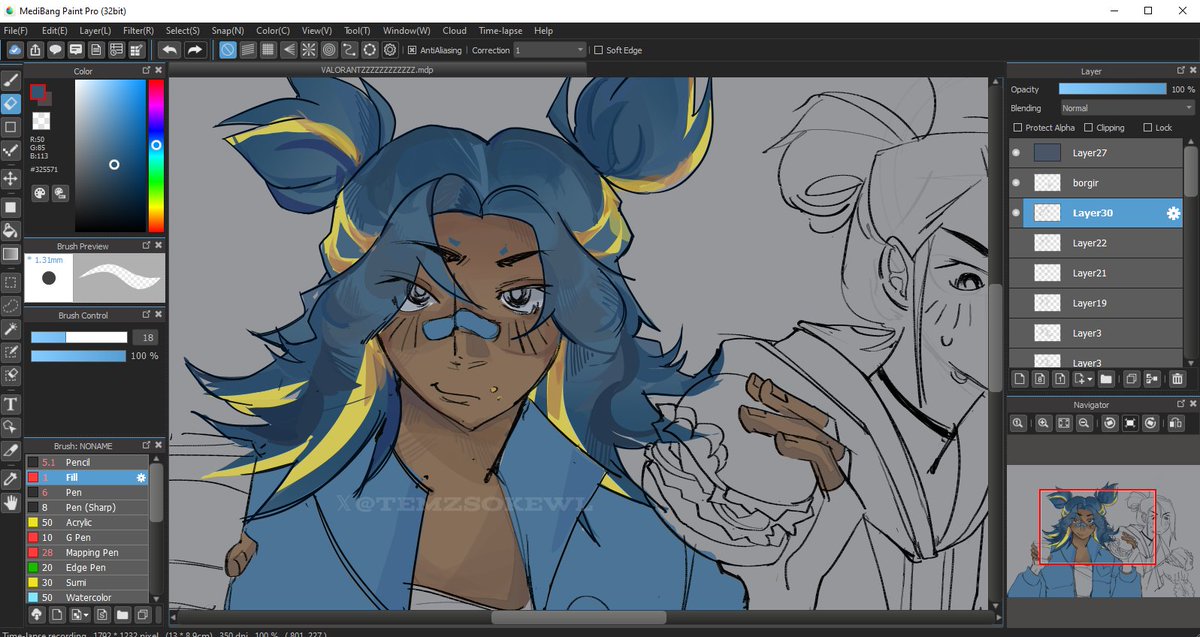Select Layer19 in layer list
1200x637 pixels.
pyautogui.click(x=1095, y=303)
